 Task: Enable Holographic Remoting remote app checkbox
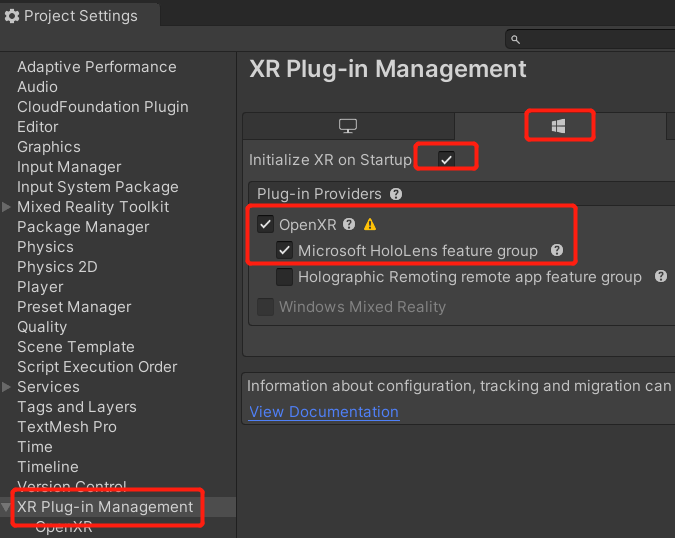[285, 277]
